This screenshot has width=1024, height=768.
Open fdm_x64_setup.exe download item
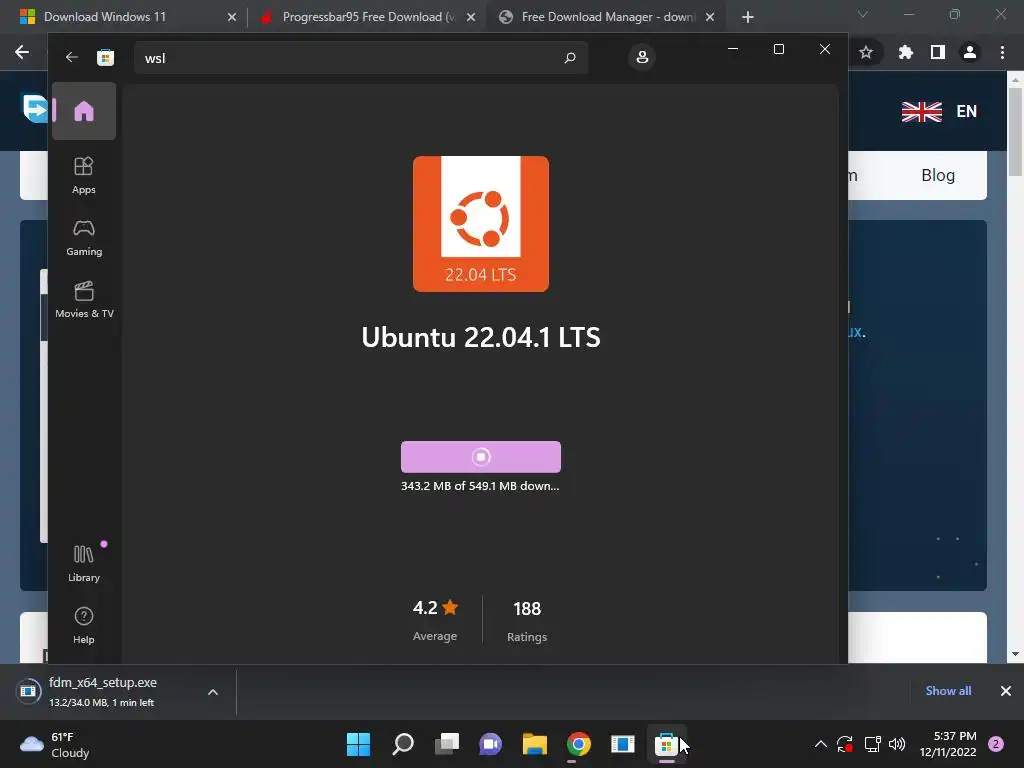pos(104,692)
